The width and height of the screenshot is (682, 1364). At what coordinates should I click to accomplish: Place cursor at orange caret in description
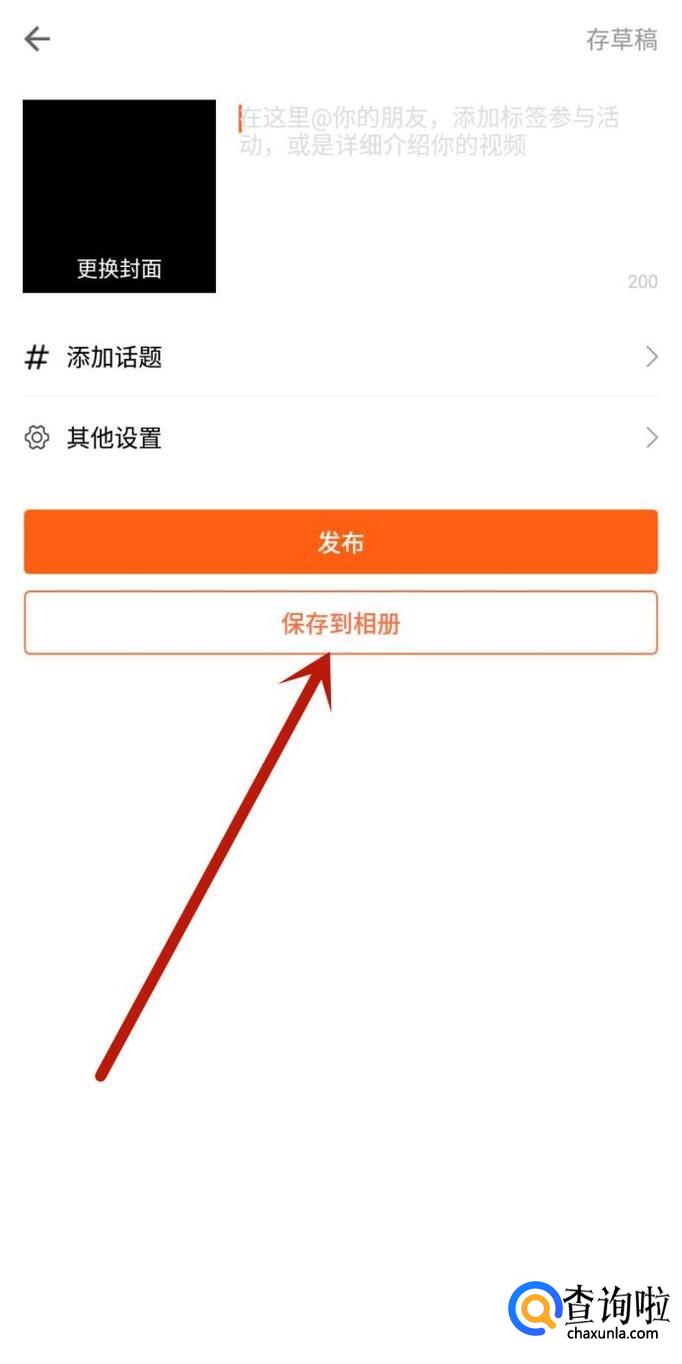tap(240, 119)
